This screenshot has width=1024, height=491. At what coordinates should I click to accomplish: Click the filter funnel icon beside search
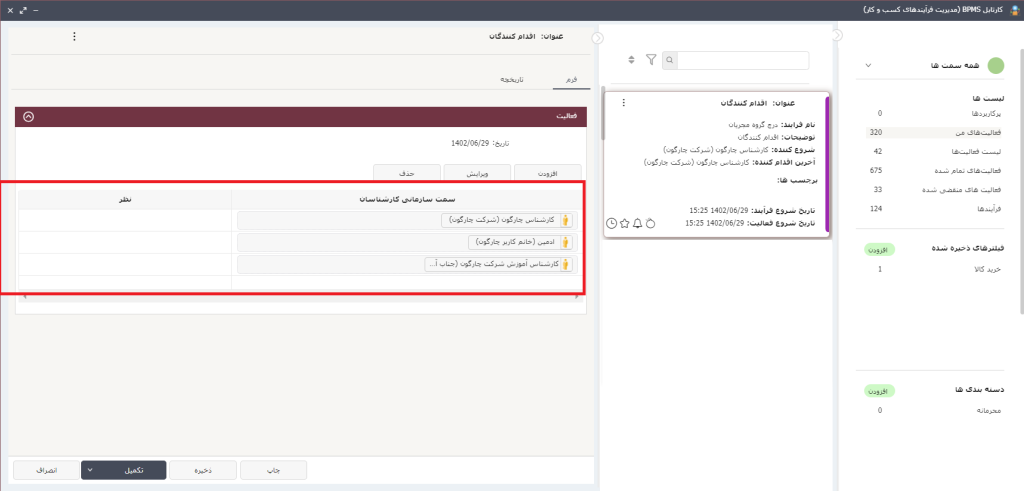tap(651, 60)
